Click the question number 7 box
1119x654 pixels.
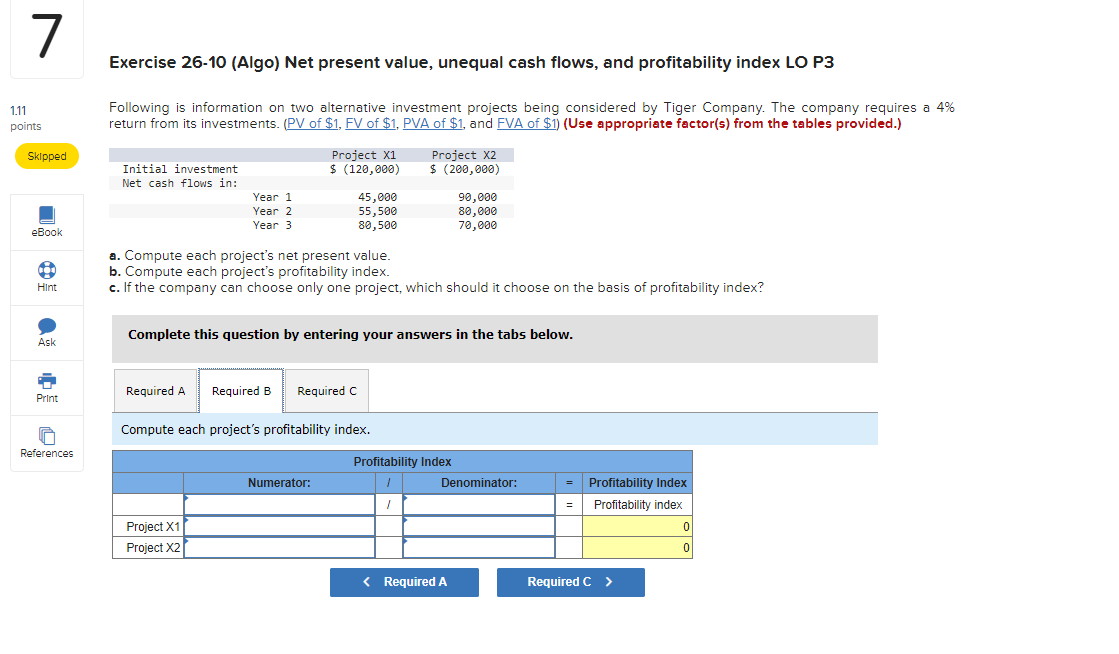point(46,39)
